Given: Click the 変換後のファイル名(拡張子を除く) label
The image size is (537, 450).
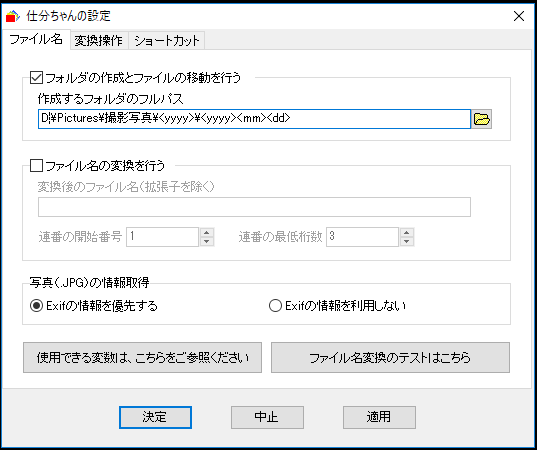Looking at the screenshot, I should click(126, 187).
